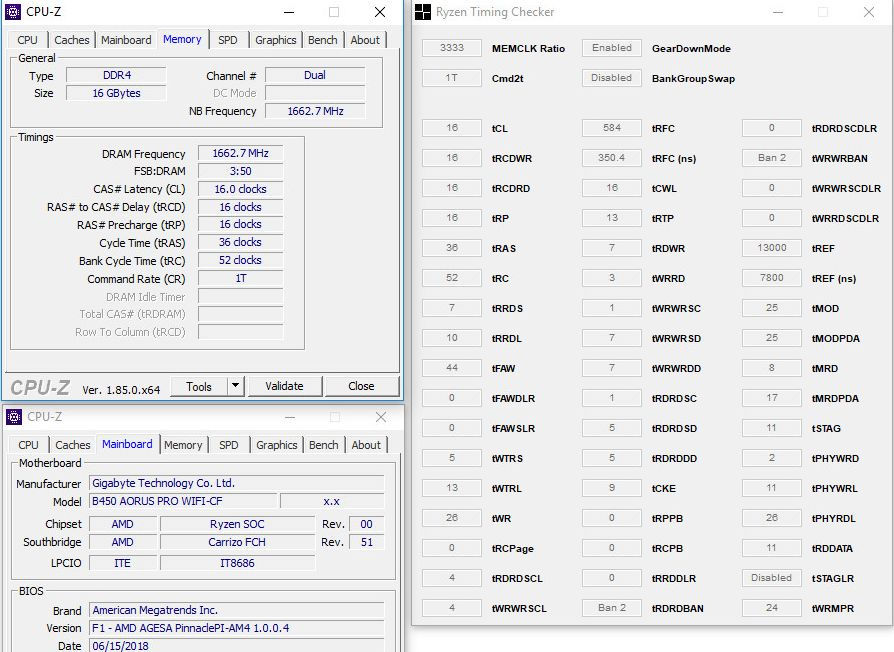
Task: Click the Tools button
Action: click(x=199, y=386)
